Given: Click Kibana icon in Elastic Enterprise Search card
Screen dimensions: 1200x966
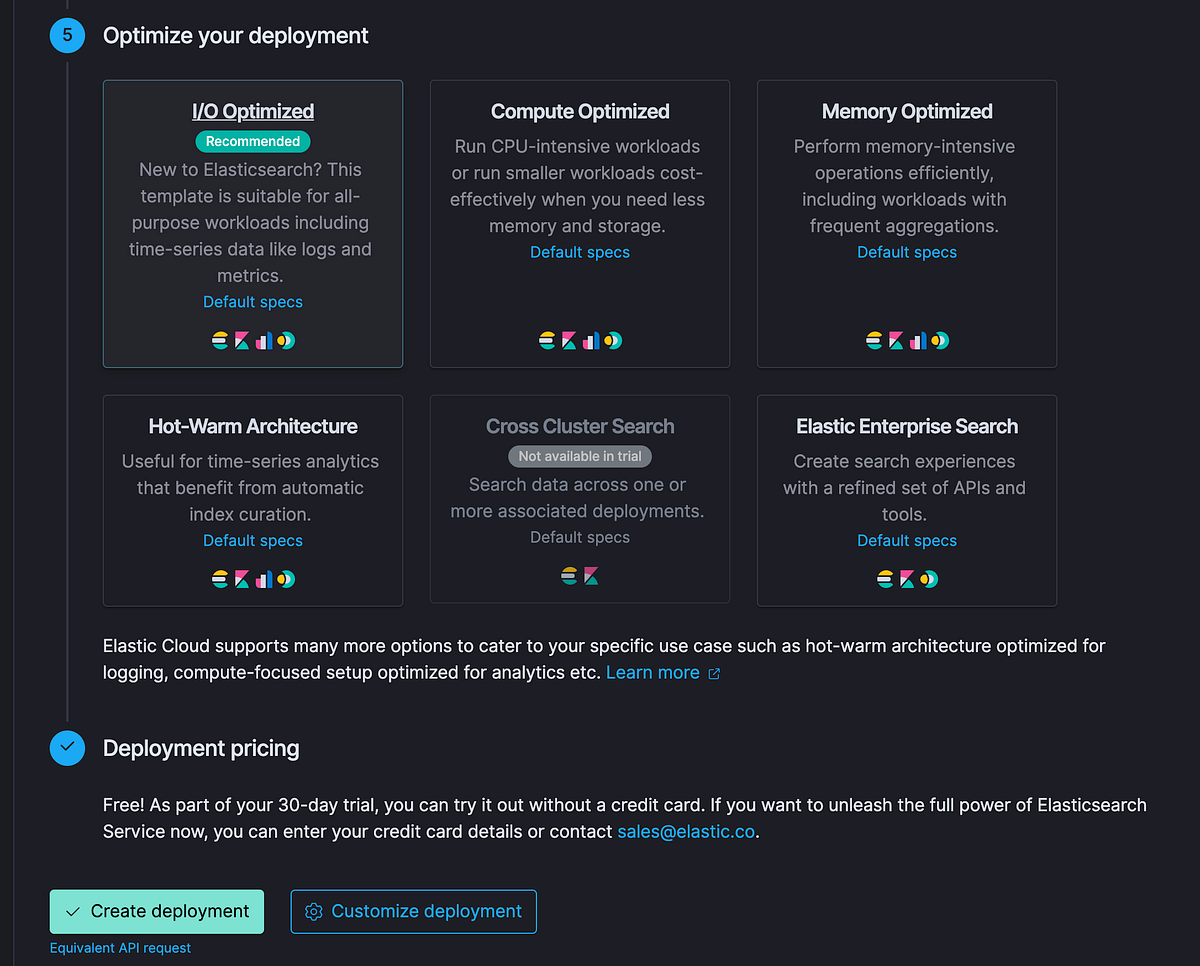Looking at the screenshot, I should [908, 579].
